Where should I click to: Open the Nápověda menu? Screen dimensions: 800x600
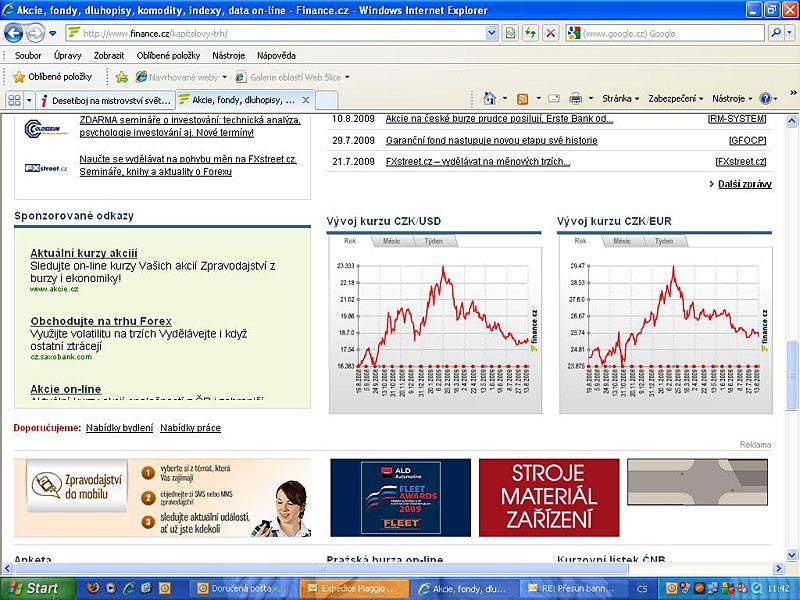pos(276,56)
